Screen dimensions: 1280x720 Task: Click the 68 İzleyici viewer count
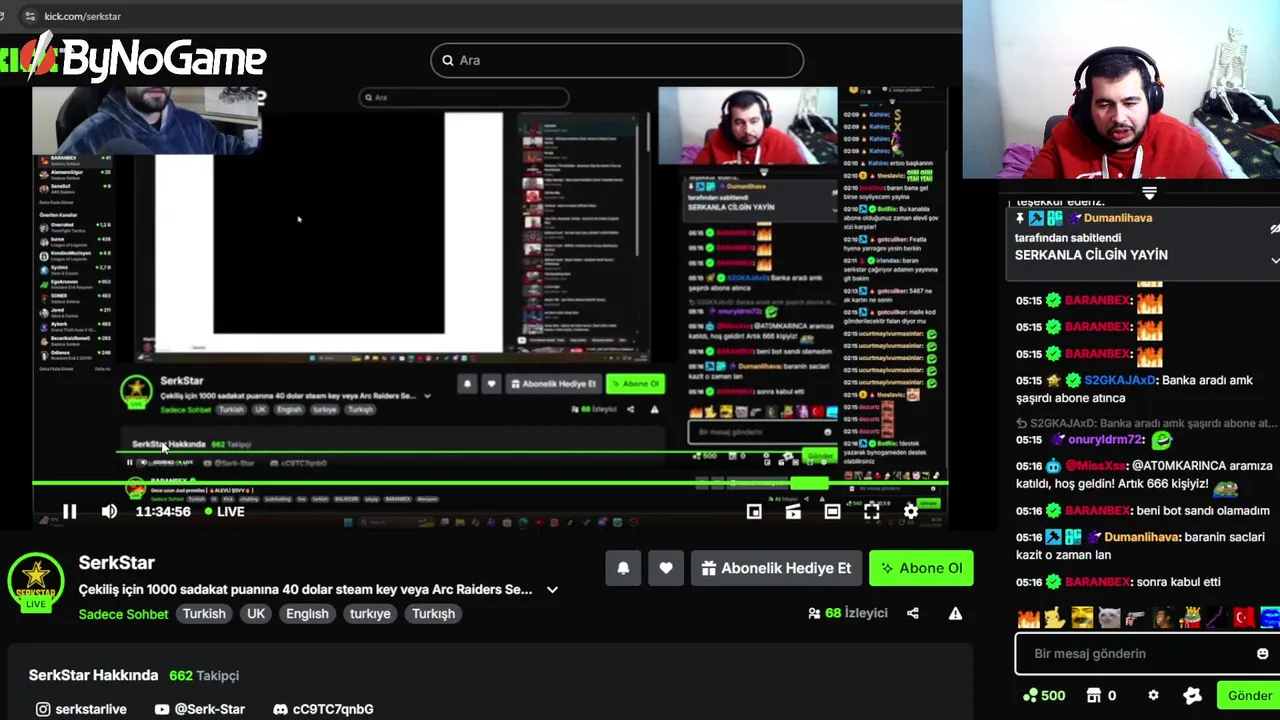pos(848,613)
